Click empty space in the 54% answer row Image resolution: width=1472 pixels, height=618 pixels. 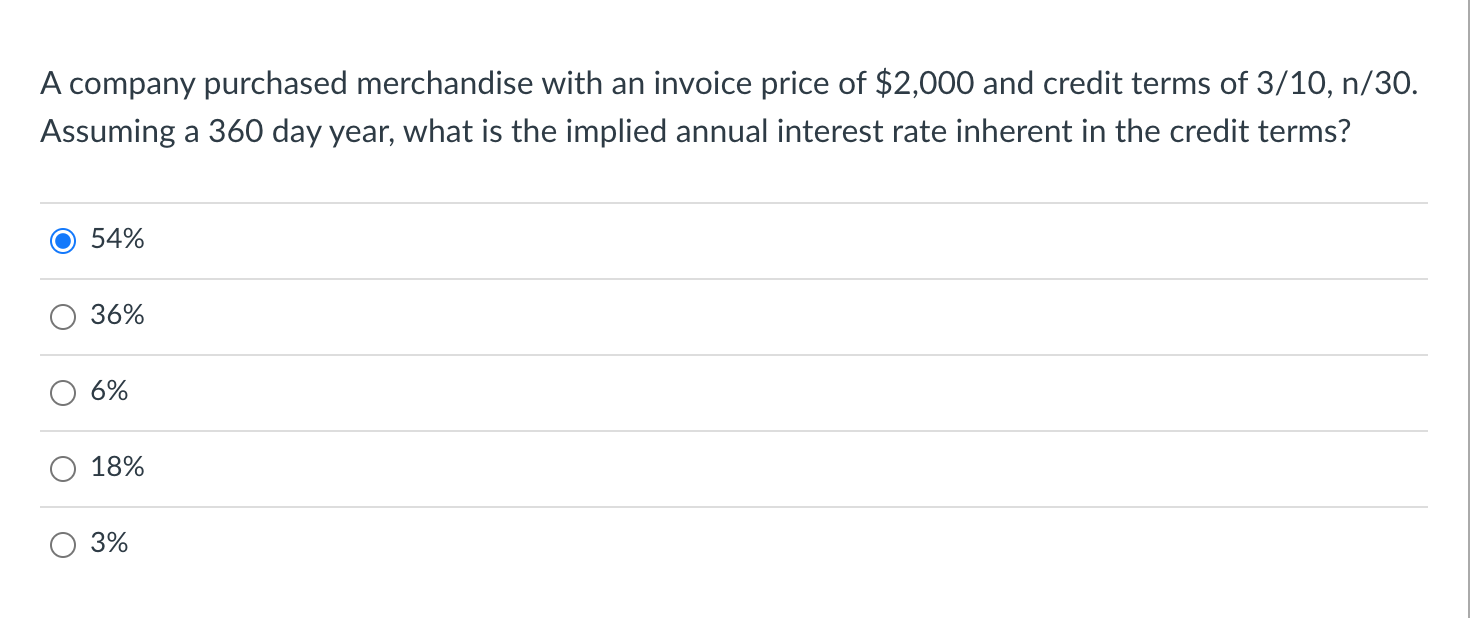(780, 241)
